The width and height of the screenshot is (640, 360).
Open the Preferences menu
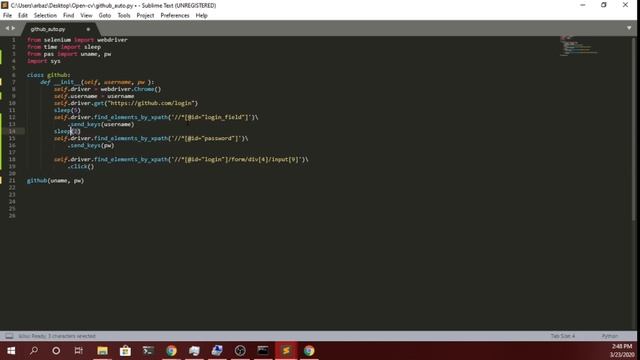[175, 16]
